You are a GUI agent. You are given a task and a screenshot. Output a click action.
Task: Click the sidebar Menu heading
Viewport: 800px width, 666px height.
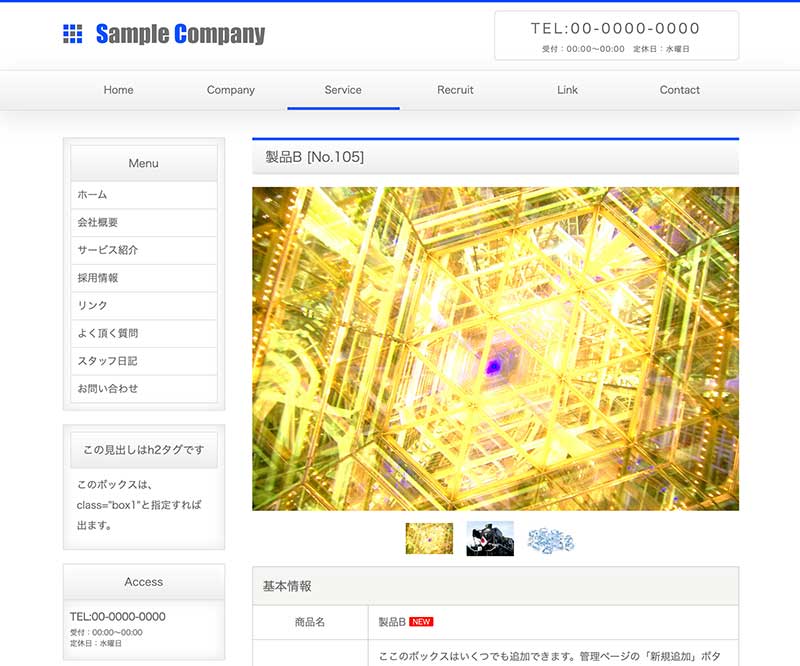coord(144,163)
